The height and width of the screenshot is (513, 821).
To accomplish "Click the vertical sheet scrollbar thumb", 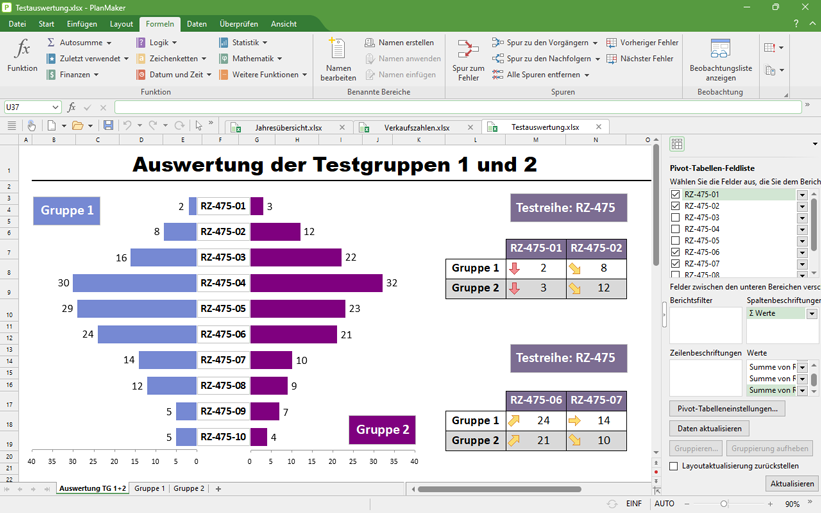I will (656, 204).
